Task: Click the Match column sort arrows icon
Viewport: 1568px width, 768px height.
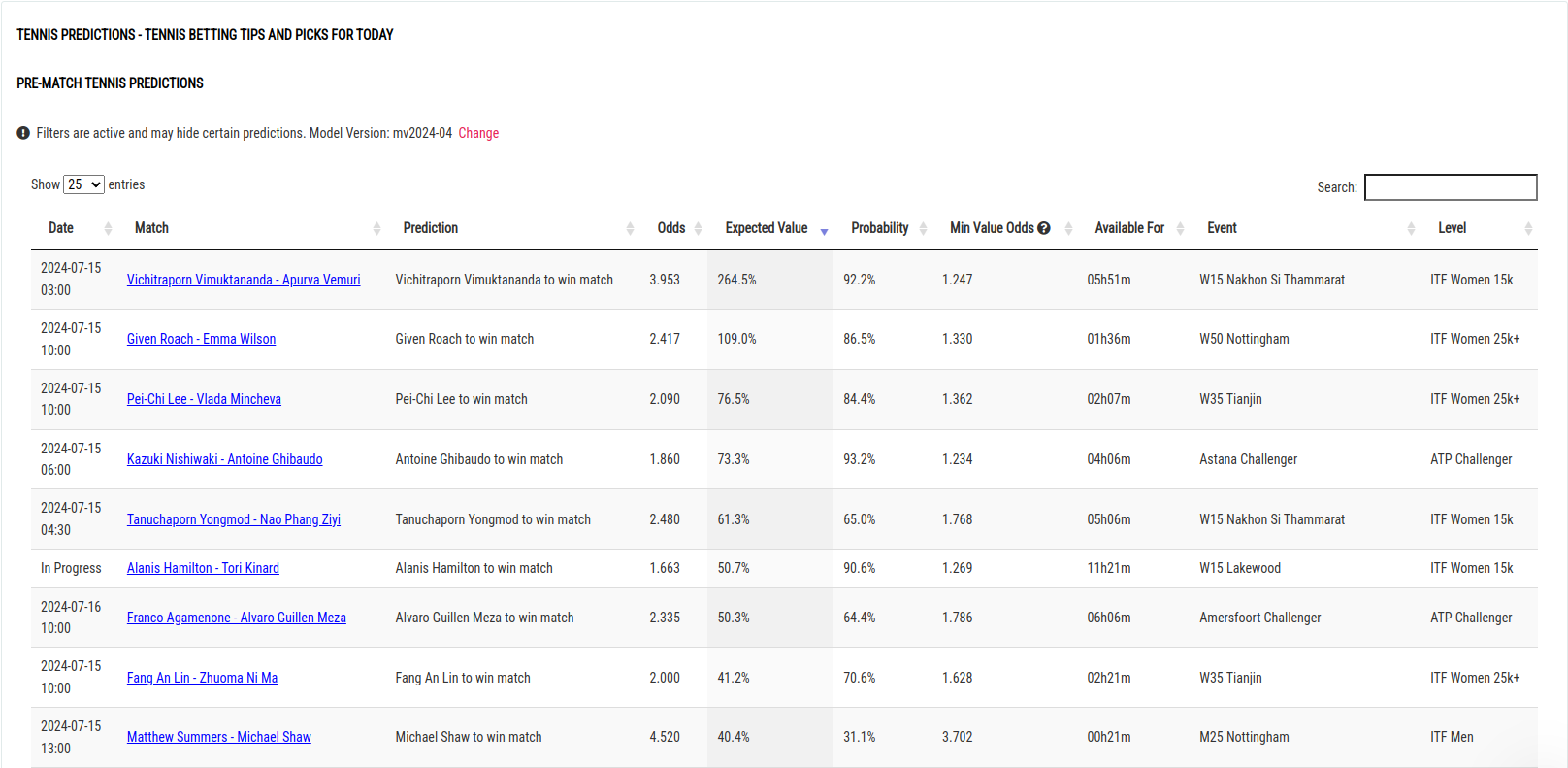Action: point(376,228)
